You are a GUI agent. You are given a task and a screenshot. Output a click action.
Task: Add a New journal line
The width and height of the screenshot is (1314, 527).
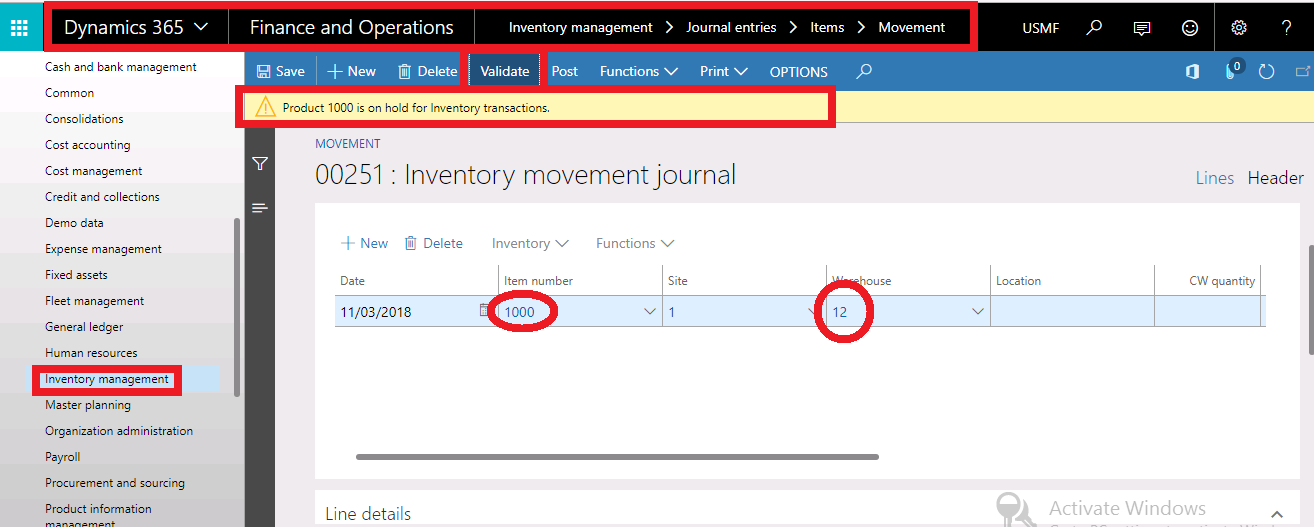(x=364, y=243)
